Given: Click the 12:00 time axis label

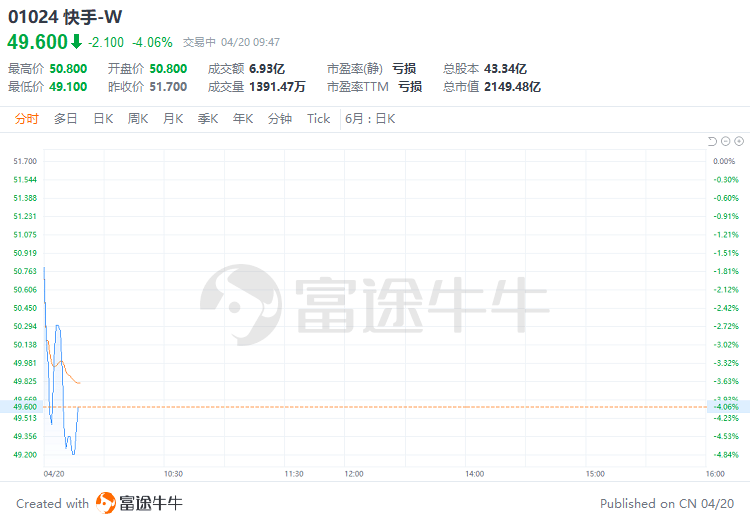Looking at the screenshot, I should (354, 474).
